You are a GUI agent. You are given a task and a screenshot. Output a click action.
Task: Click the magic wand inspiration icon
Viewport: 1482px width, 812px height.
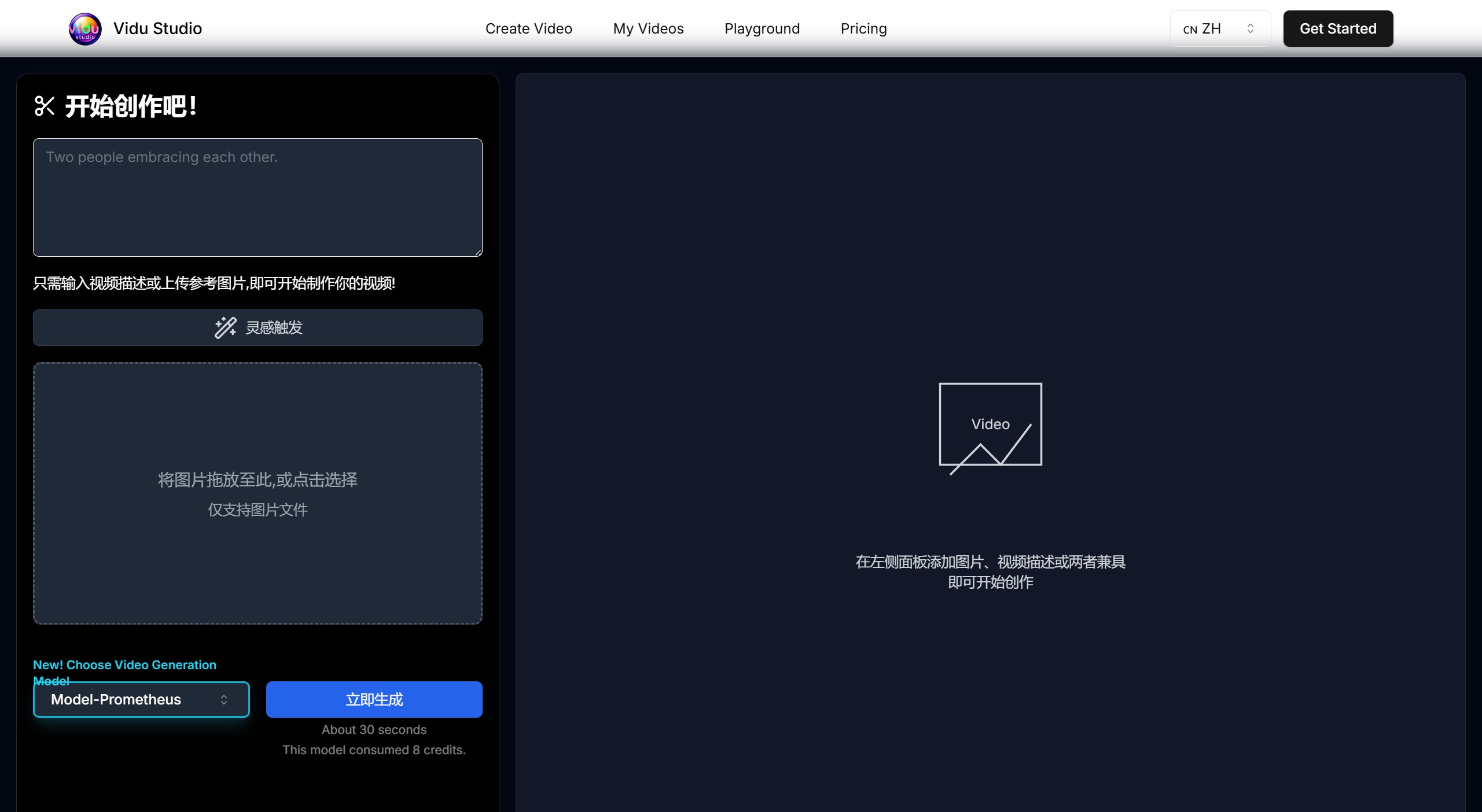[x=225, y=327]
